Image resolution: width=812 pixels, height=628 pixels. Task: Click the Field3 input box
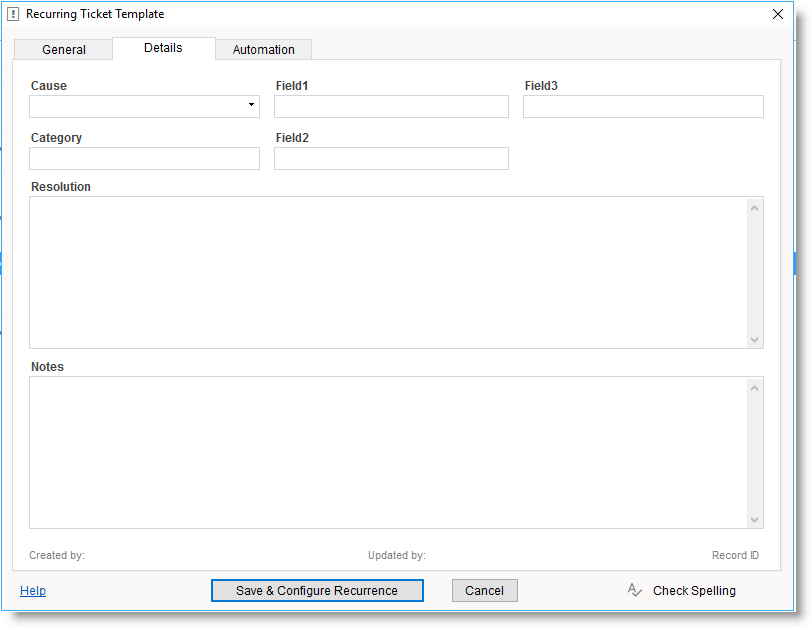tap(643, 107)
